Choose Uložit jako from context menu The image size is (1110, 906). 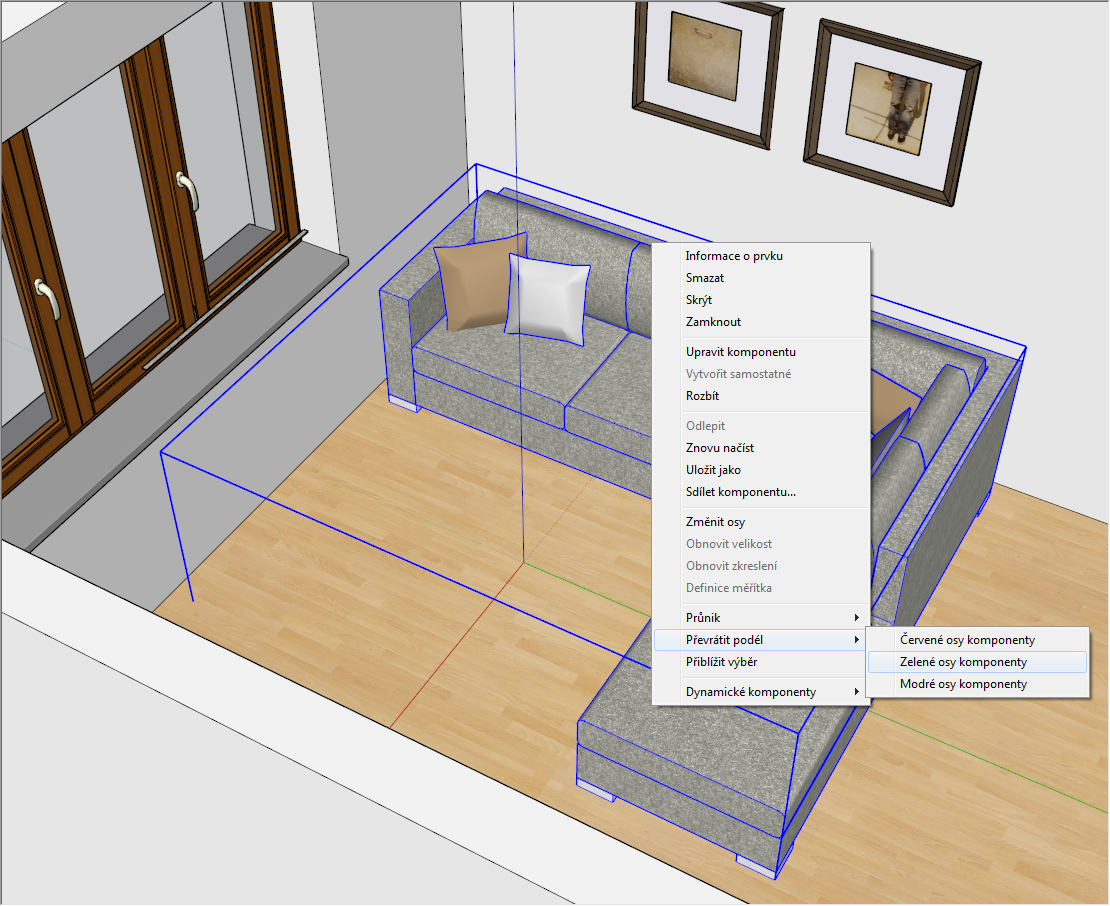[x=713, y=470]
